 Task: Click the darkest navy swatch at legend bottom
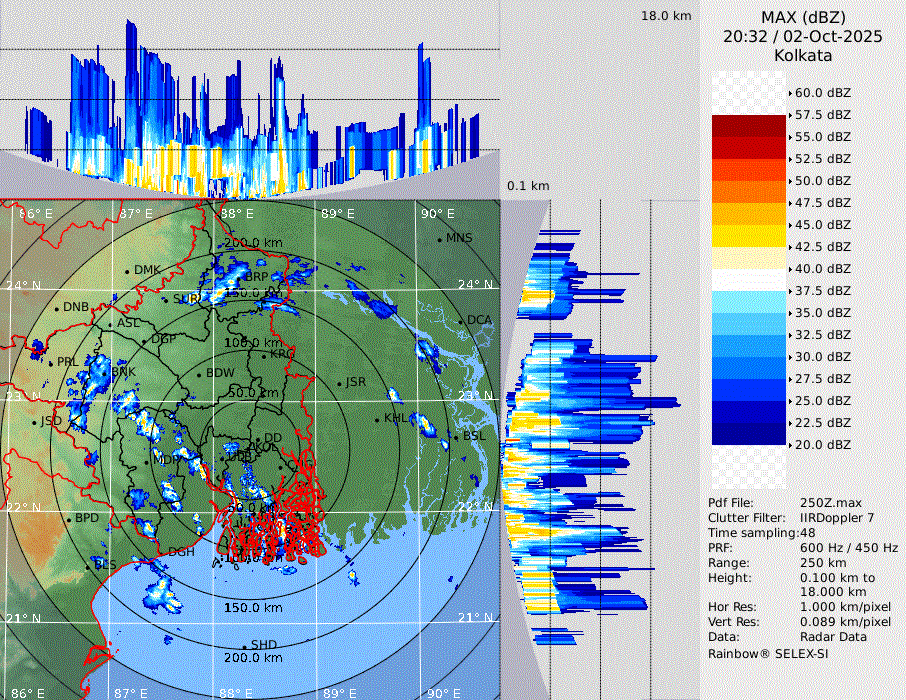748,433
